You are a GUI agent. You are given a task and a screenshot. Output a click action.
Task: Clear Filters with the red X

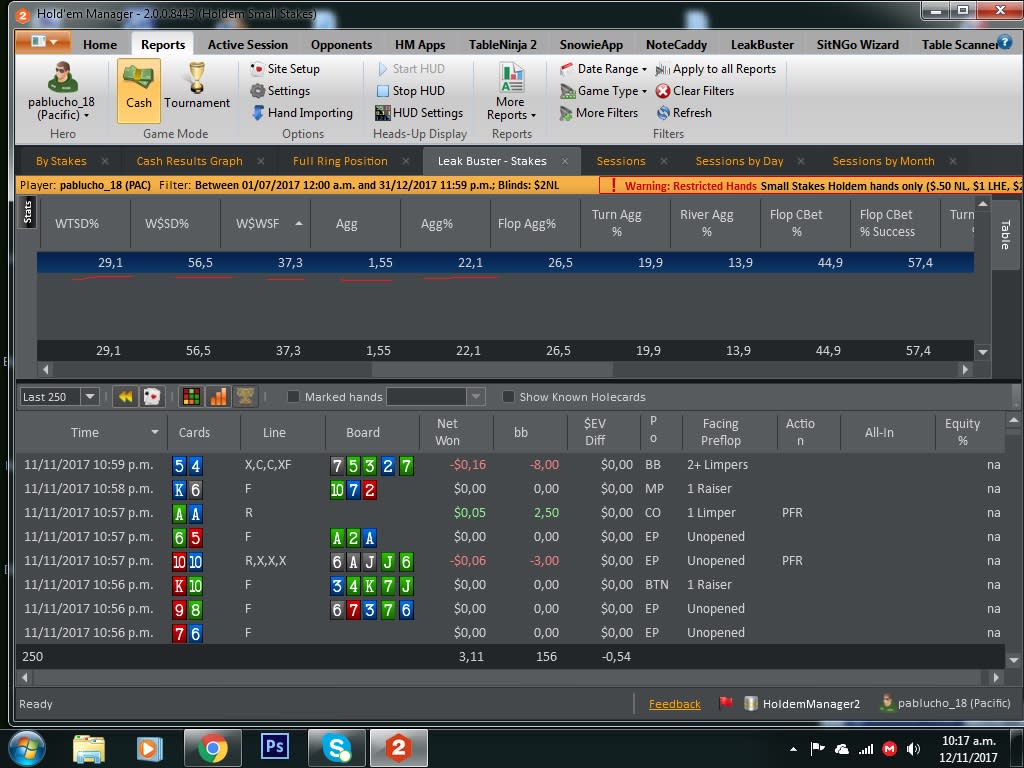click(x=695, y=91)
